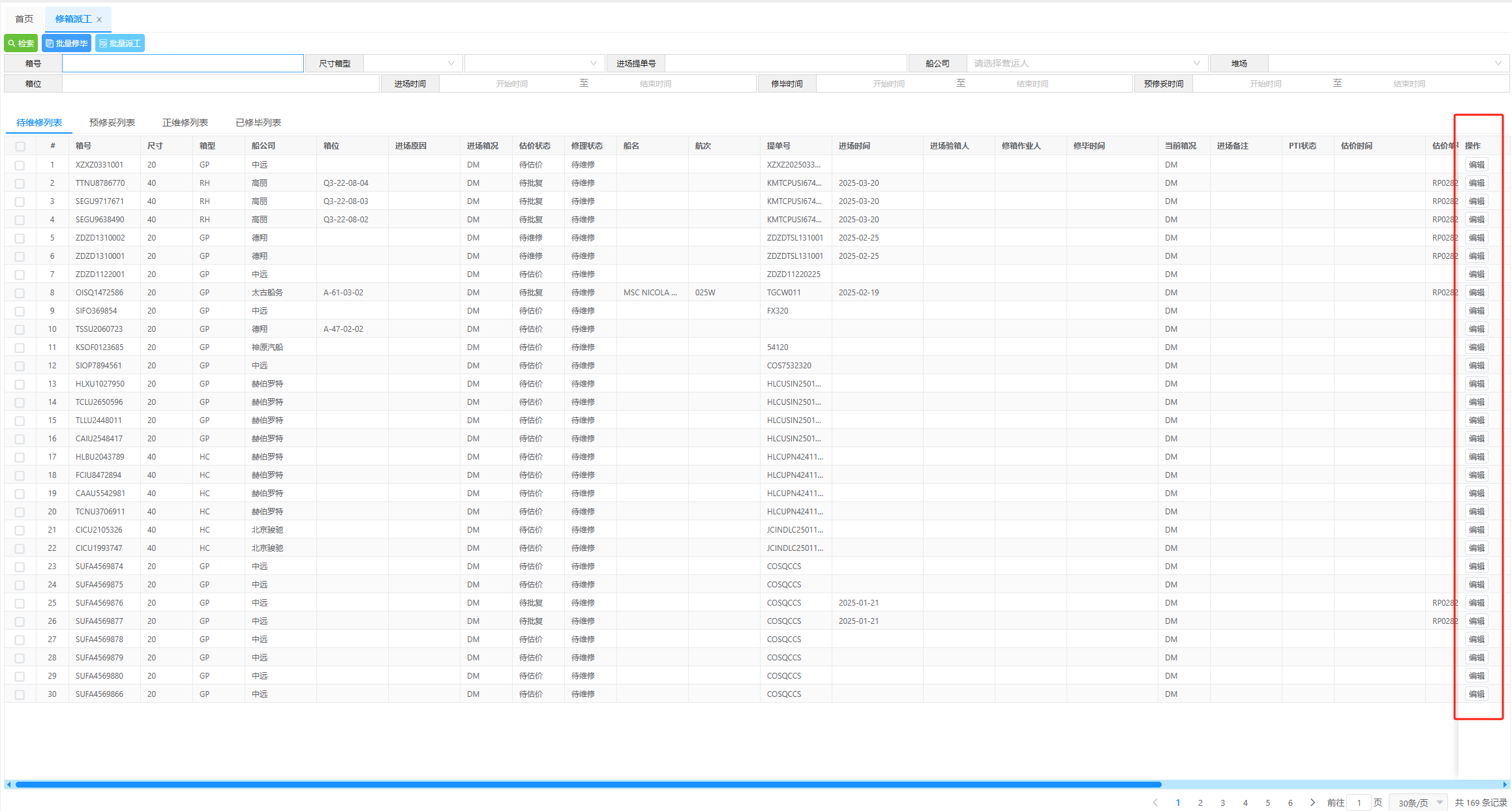Focus the 箱号 container number input

[183, 63]
